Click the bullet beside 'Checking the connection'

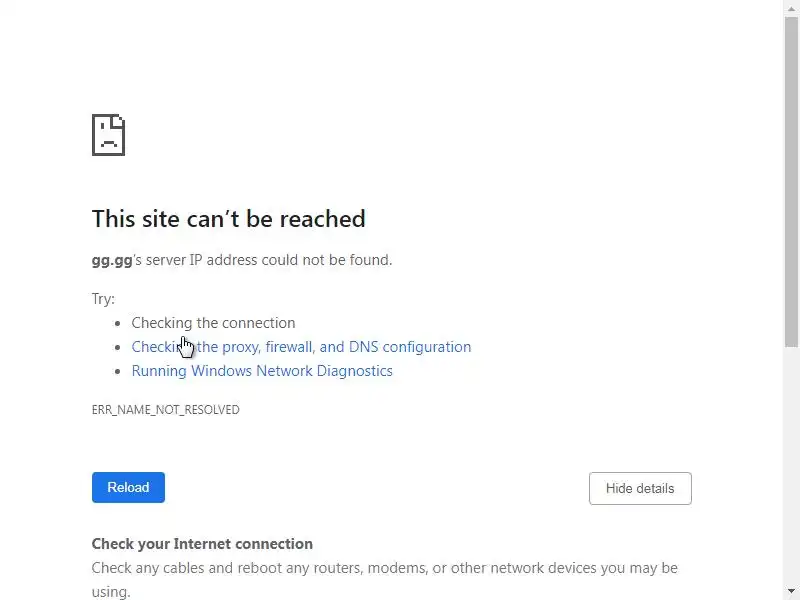point(118,323)
